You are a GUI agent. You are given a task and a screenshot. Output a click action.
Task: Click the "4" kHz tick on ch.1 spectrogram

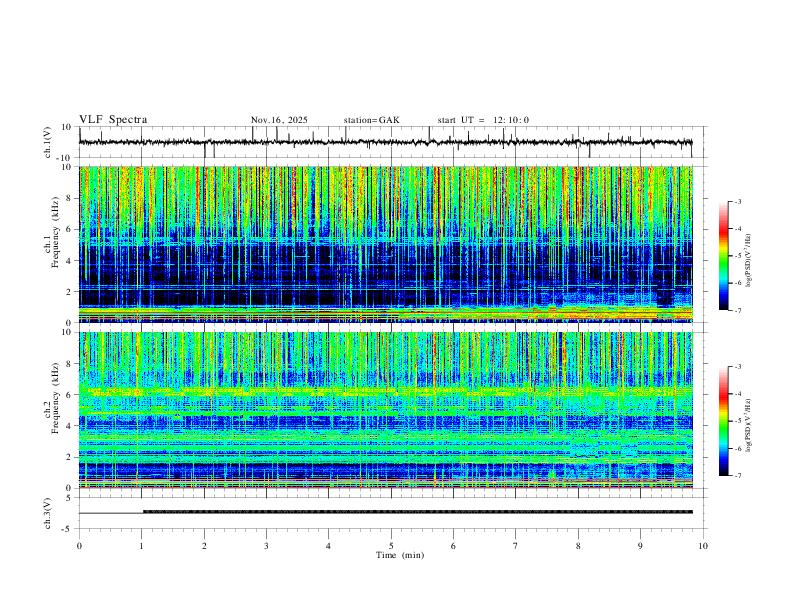[70, 260]
